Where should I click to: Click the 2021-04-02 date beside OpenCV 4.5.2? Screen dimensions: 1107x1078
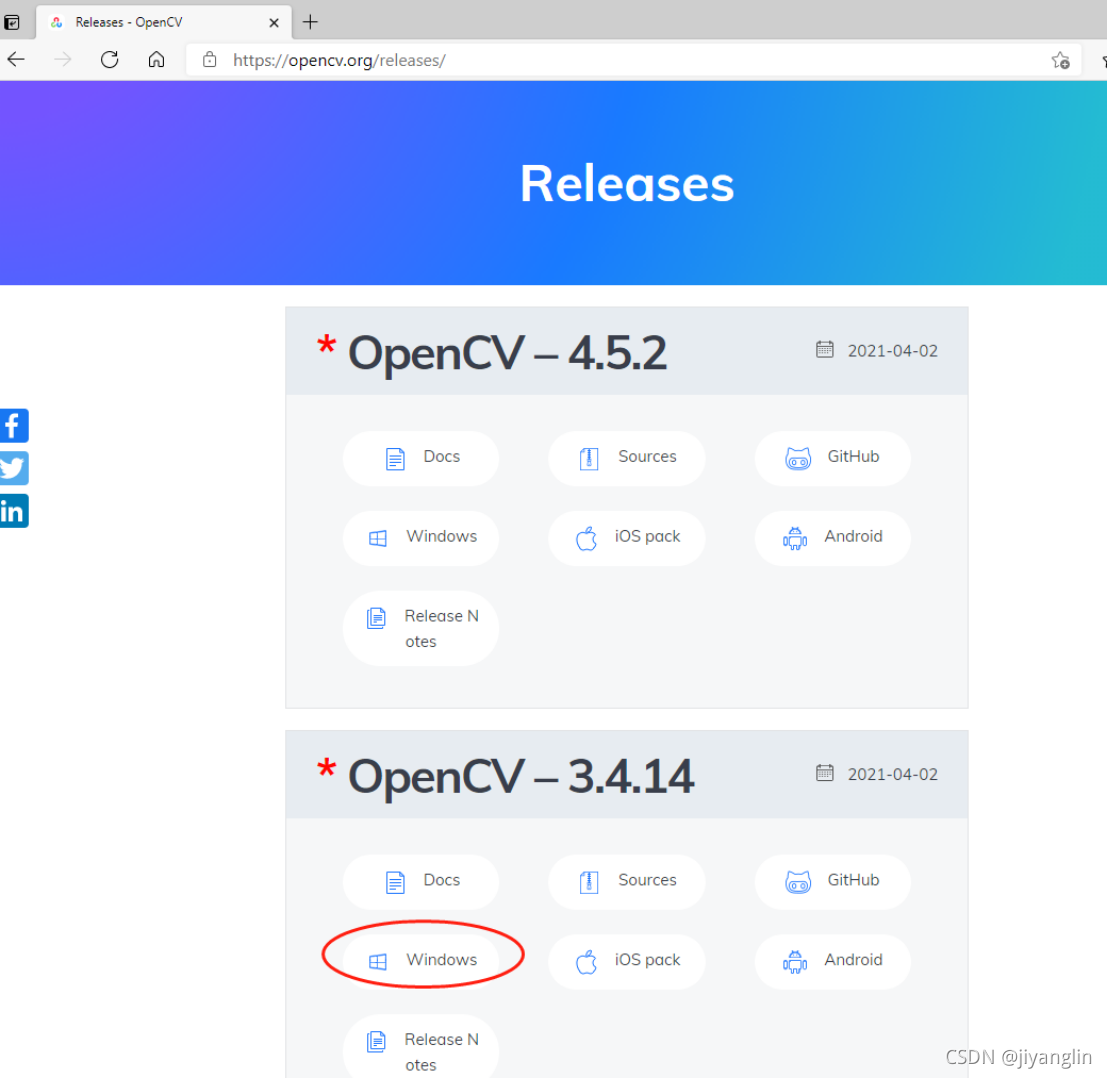click(x=892, y=351)
